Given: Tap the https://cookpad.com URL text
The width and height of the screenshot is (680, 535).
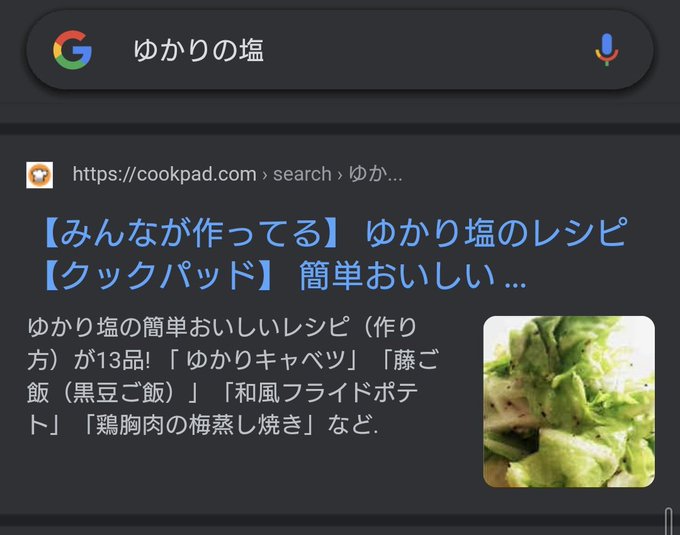Looking at the screenshot, I should point(164,174).
